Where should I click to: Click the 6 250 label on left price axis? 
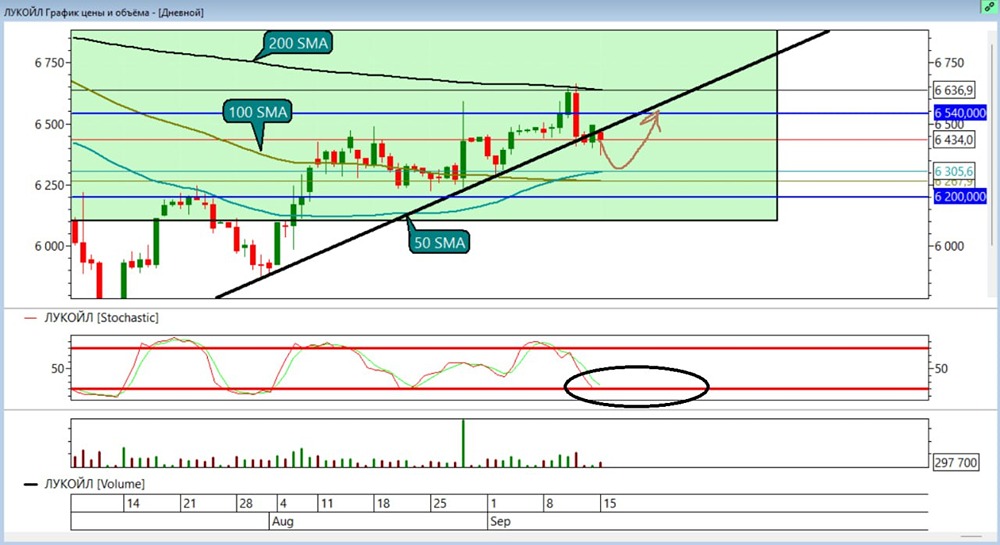49,185
